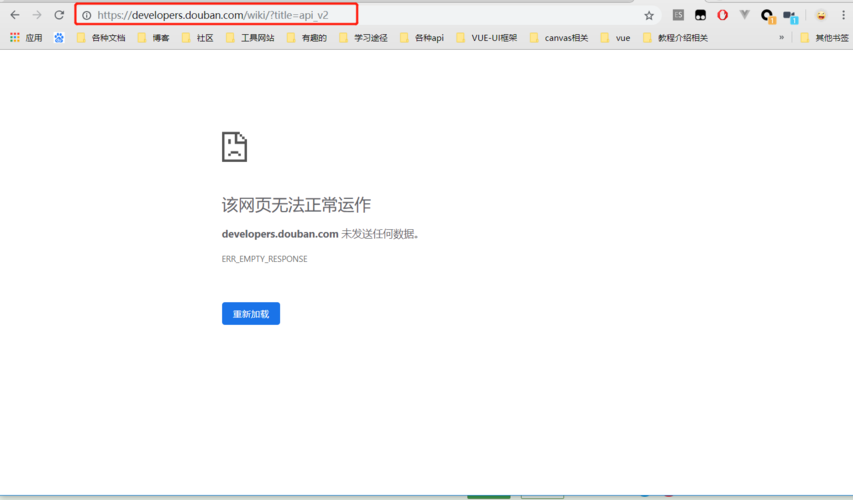Open the 有趣的 bookmark folder
853x500 pixels.
point(307,38)
